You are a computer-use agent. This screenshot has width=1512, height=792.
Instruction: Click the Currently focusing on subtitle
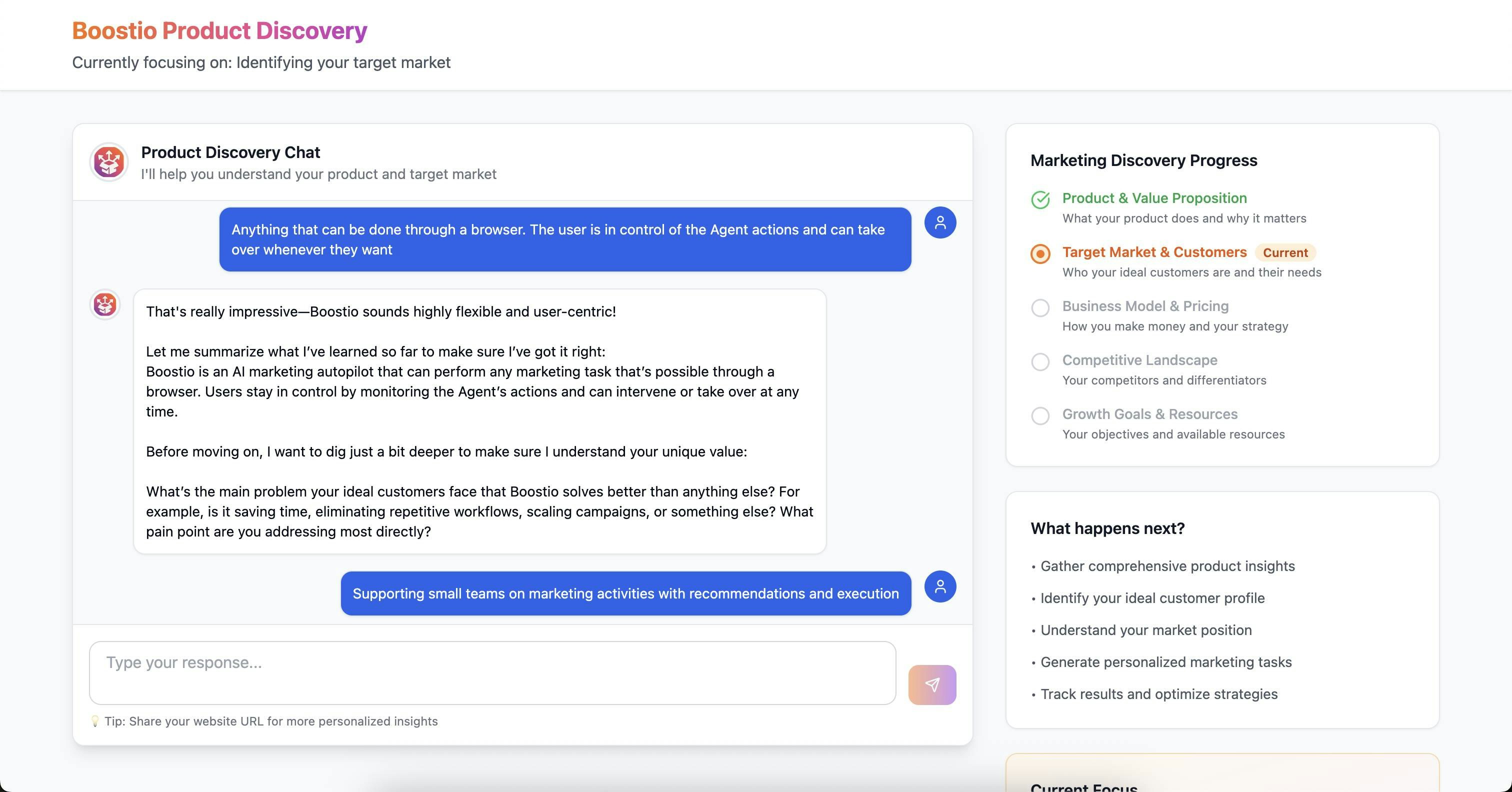[261, 63]
